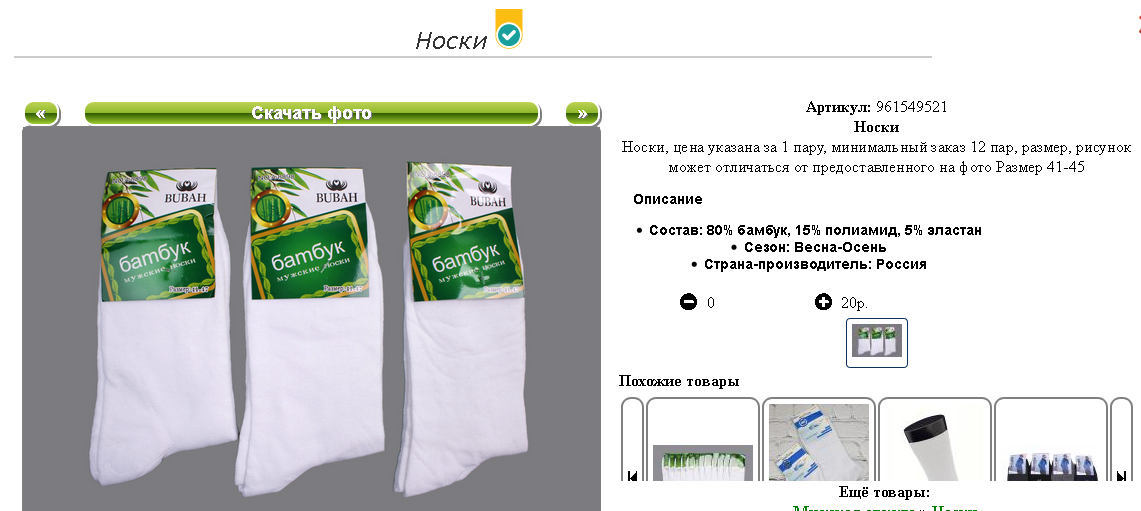Increase quantity with the plus icon

(823, 301)
